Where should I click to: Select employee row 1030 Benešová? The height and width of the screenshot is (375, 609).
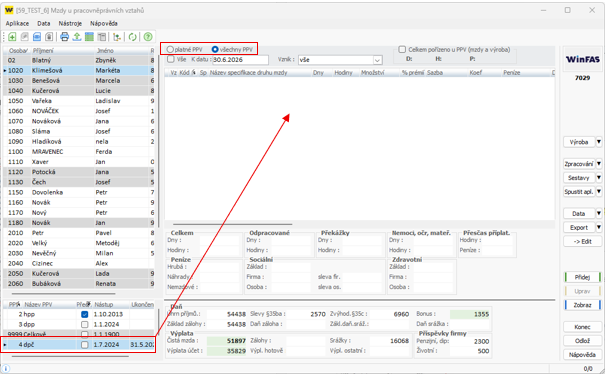[x=79, y=81]
